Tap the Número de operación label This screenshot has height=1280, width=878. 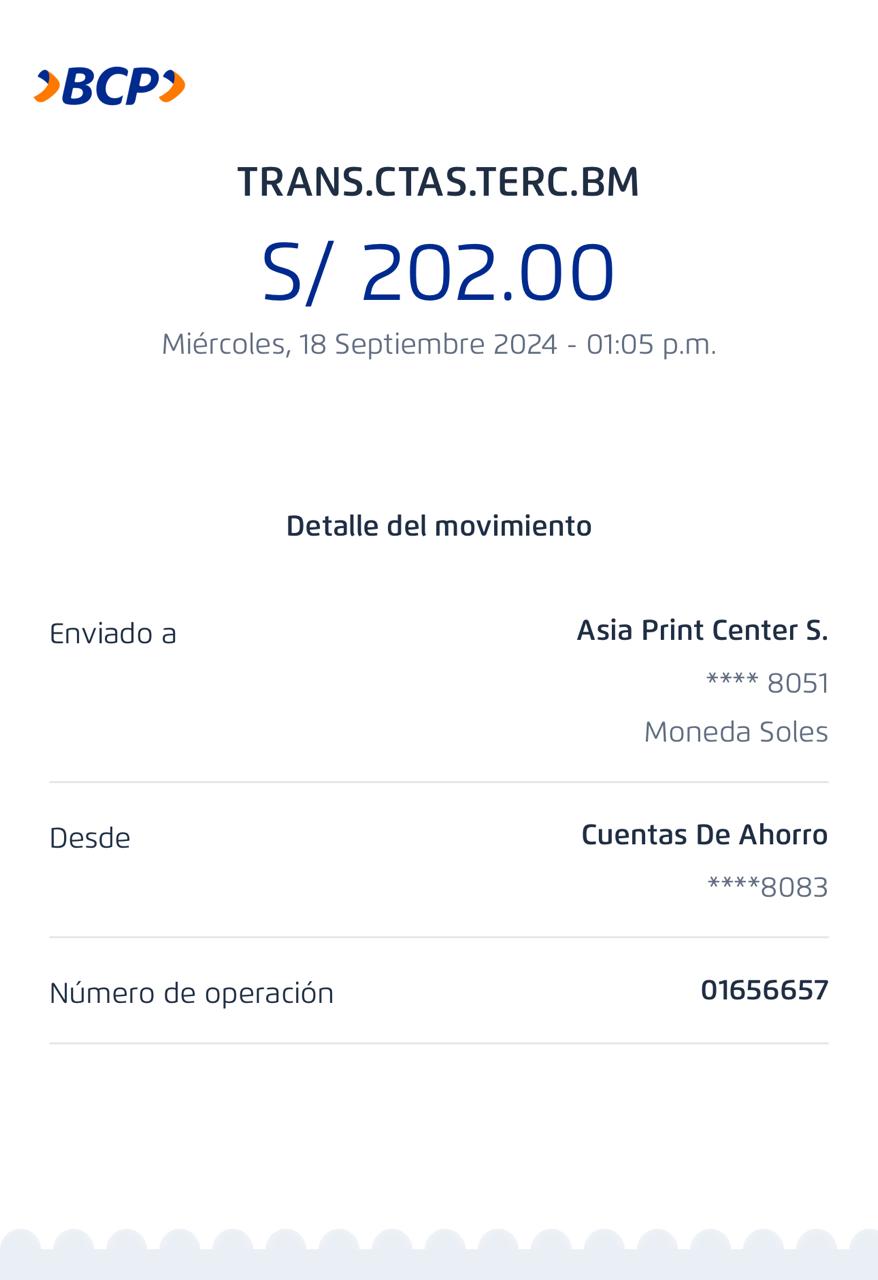coord(191,993)
